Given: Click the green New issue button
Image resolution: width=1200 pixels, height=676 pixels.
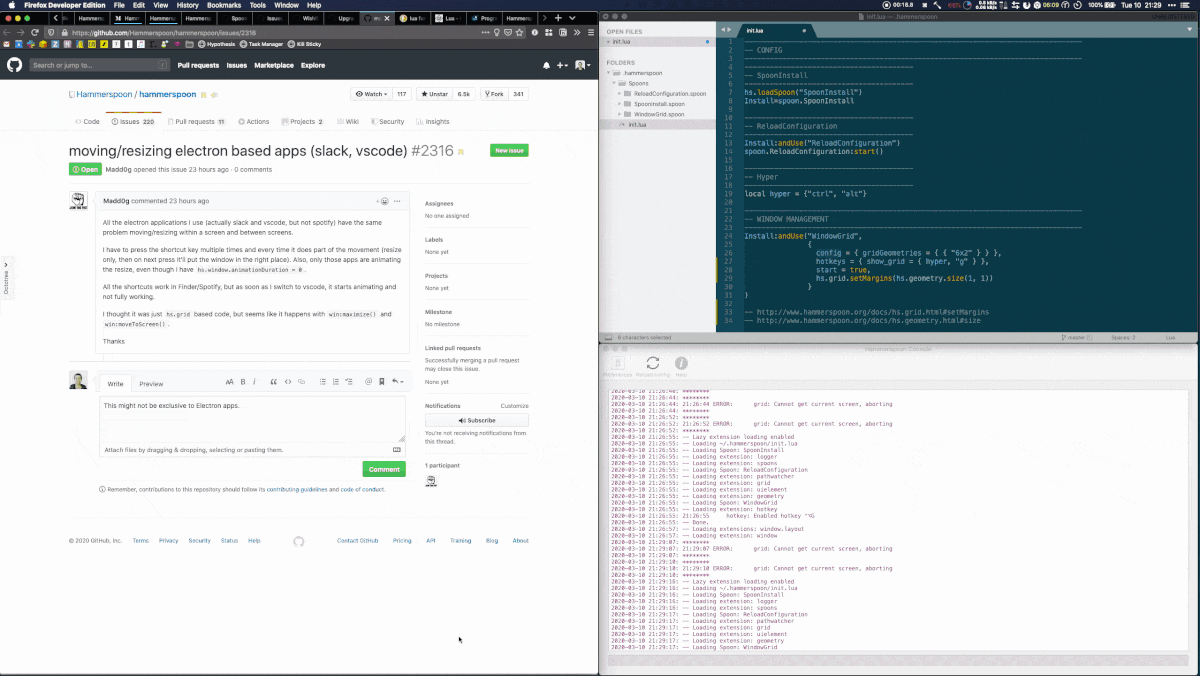Looking at the screenshot, I should click(x=509, y=151).
